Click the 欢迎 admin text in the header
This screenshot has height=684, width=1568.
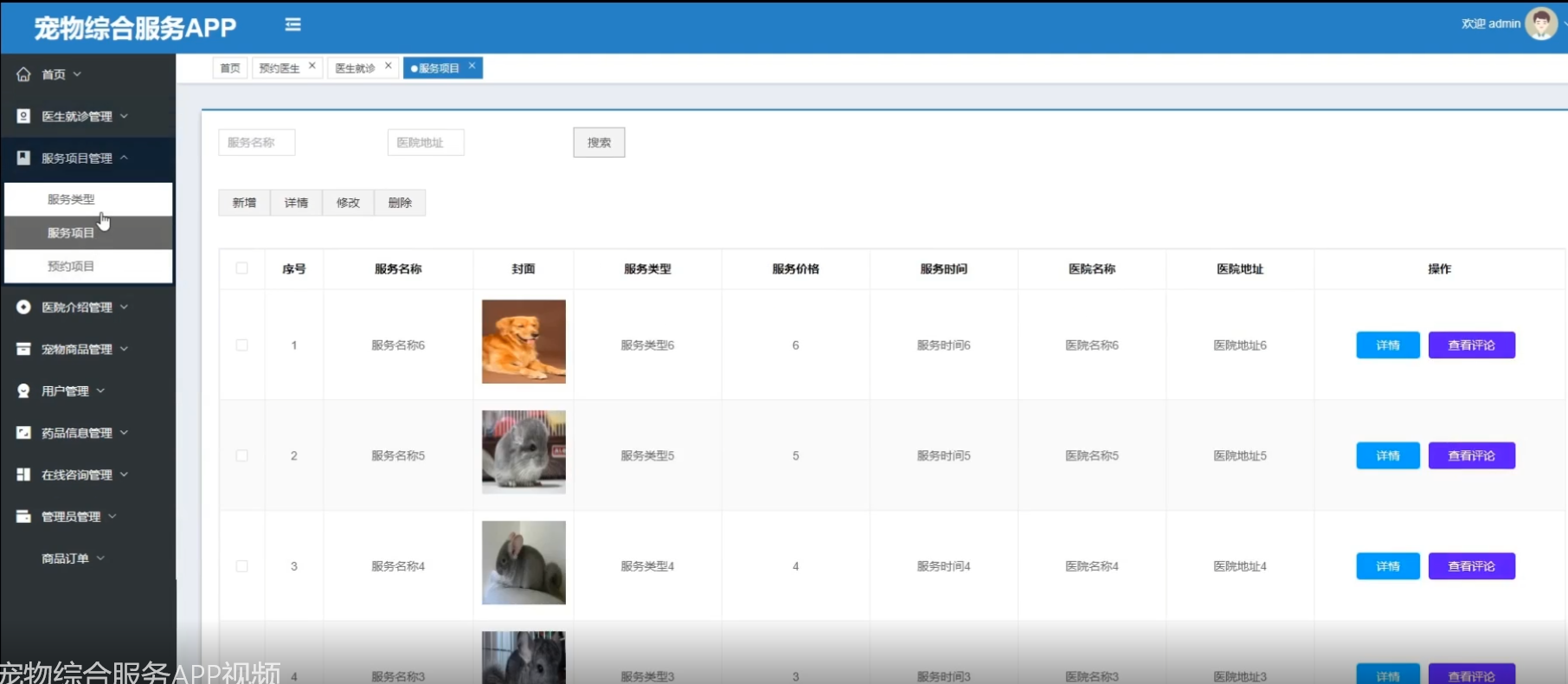point(1490,23)
